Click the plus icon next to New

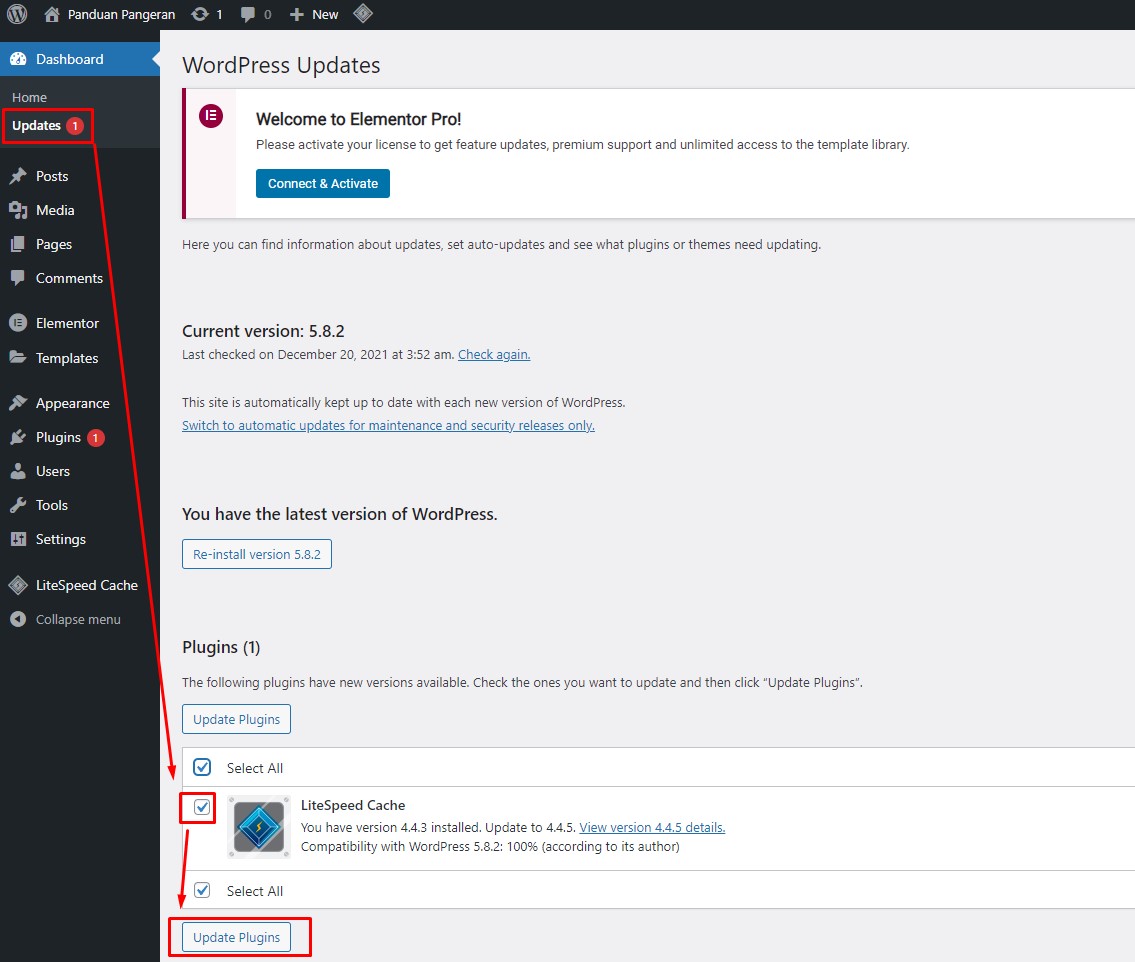pos(296,14)
